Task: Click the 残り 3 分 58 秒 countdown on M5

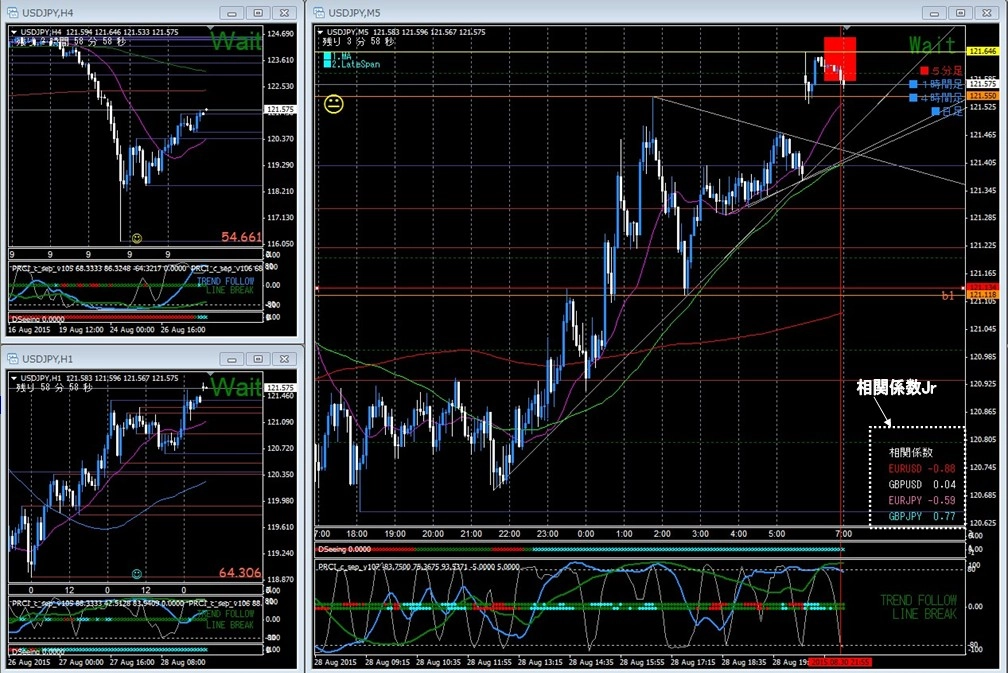Action: 359,41
